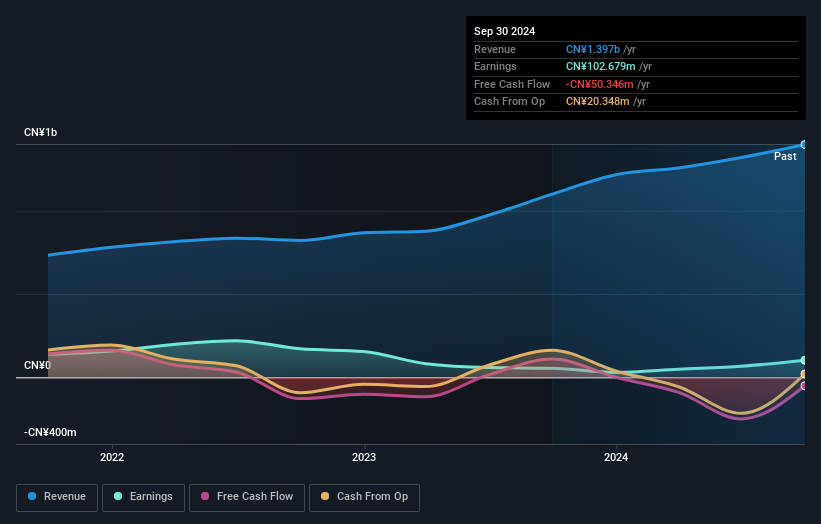Click the Earnings row label in tooltip
Screen dimensions: 821x524
point(495,66)
